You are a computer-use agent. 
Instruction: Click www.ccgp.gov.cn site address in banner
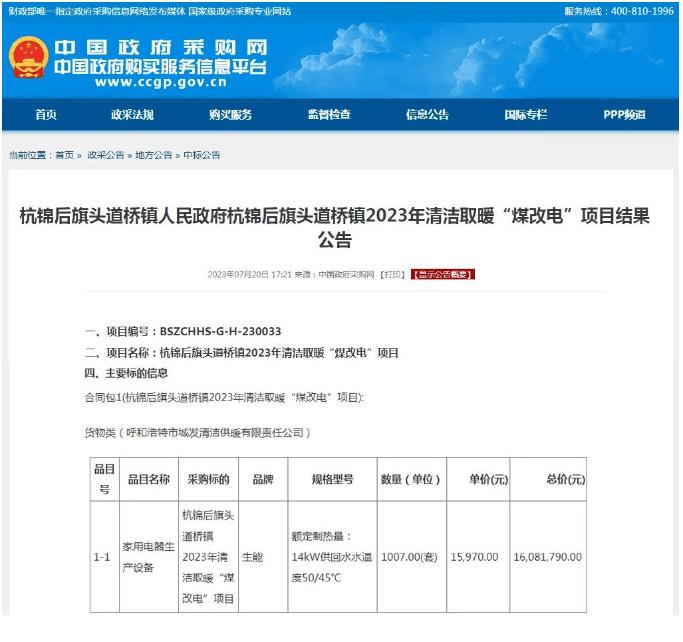pos(161,83)
